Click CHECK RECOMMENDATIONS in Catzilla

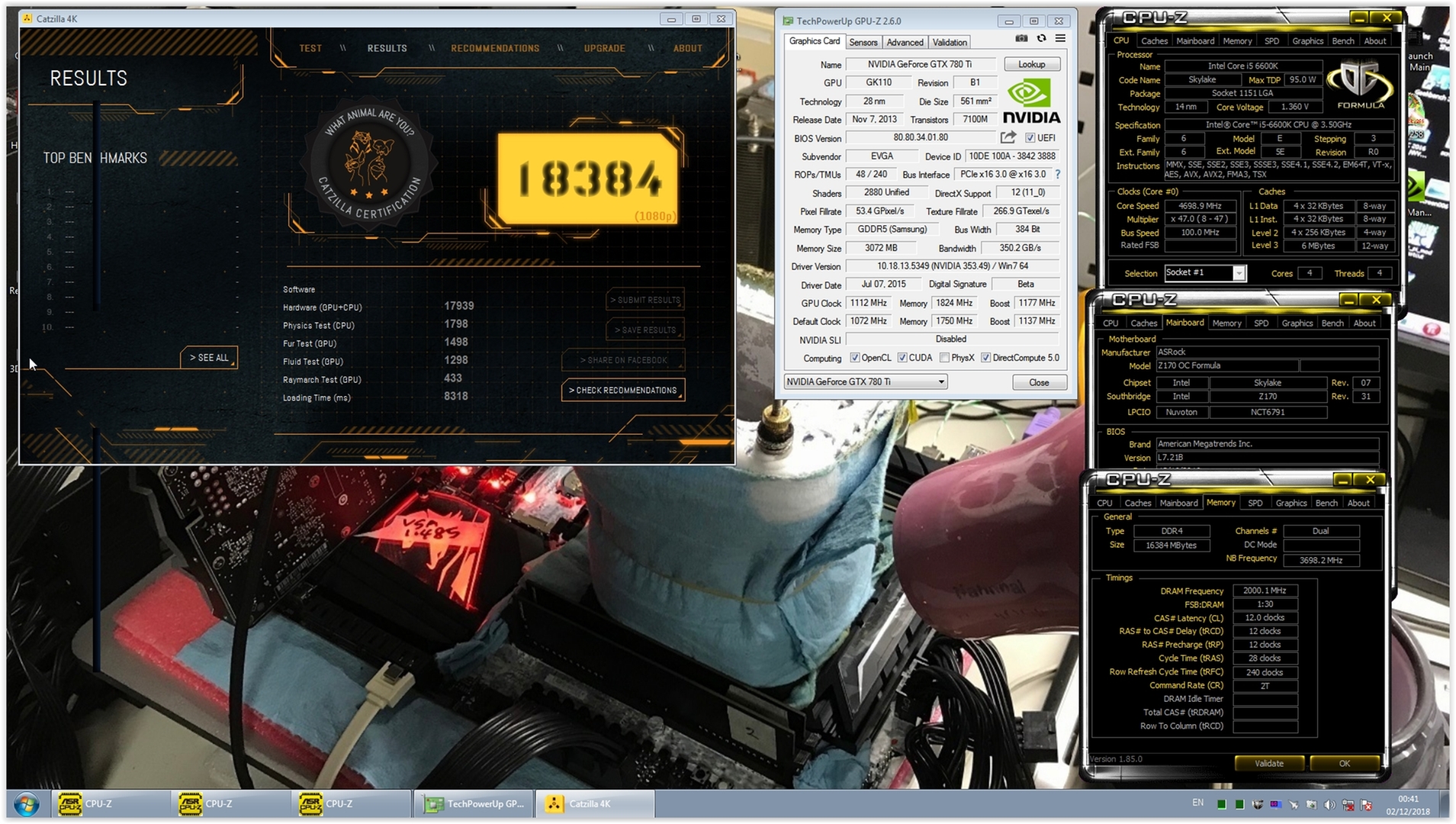623,391
